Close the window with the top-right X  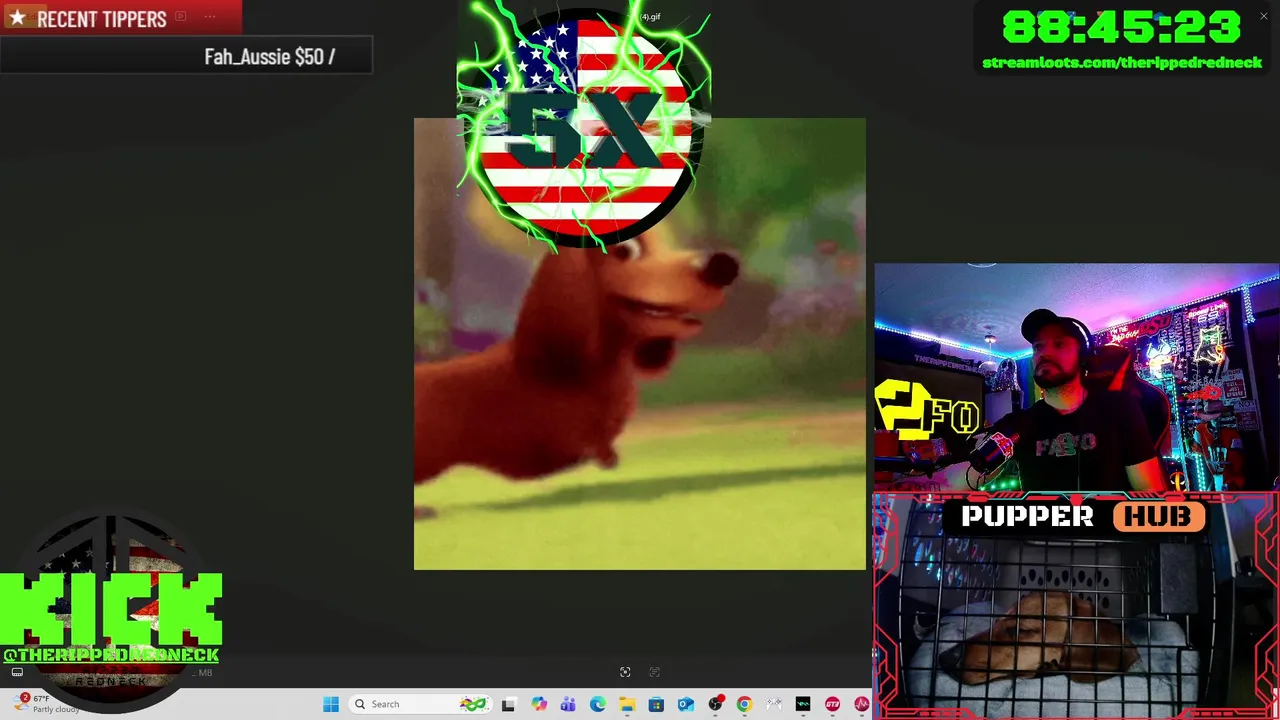tap(1264, 16)
